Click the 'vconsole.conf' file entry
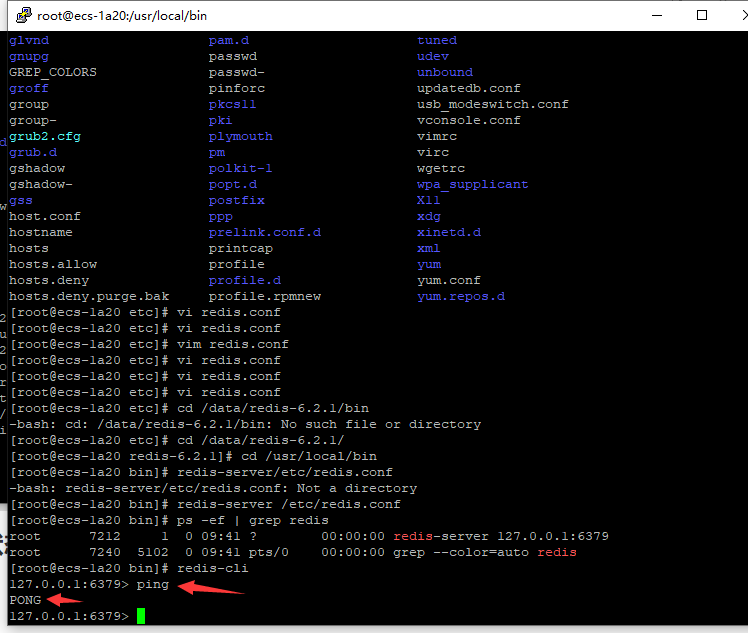The height and width of the screenshot is (633, 748). click(x=469, y=121)
